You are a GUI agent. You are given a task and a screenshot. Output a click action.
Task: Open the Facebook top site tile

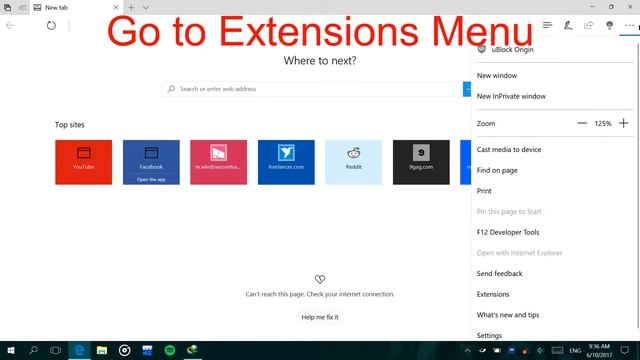151,162
